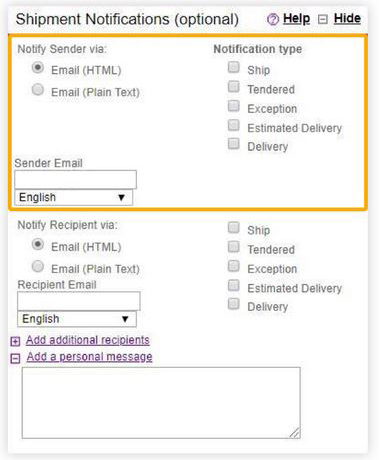Select sender Email (Plain Text) radio button
This screenshot has height=460, width=380.
(x=38, y=90)
